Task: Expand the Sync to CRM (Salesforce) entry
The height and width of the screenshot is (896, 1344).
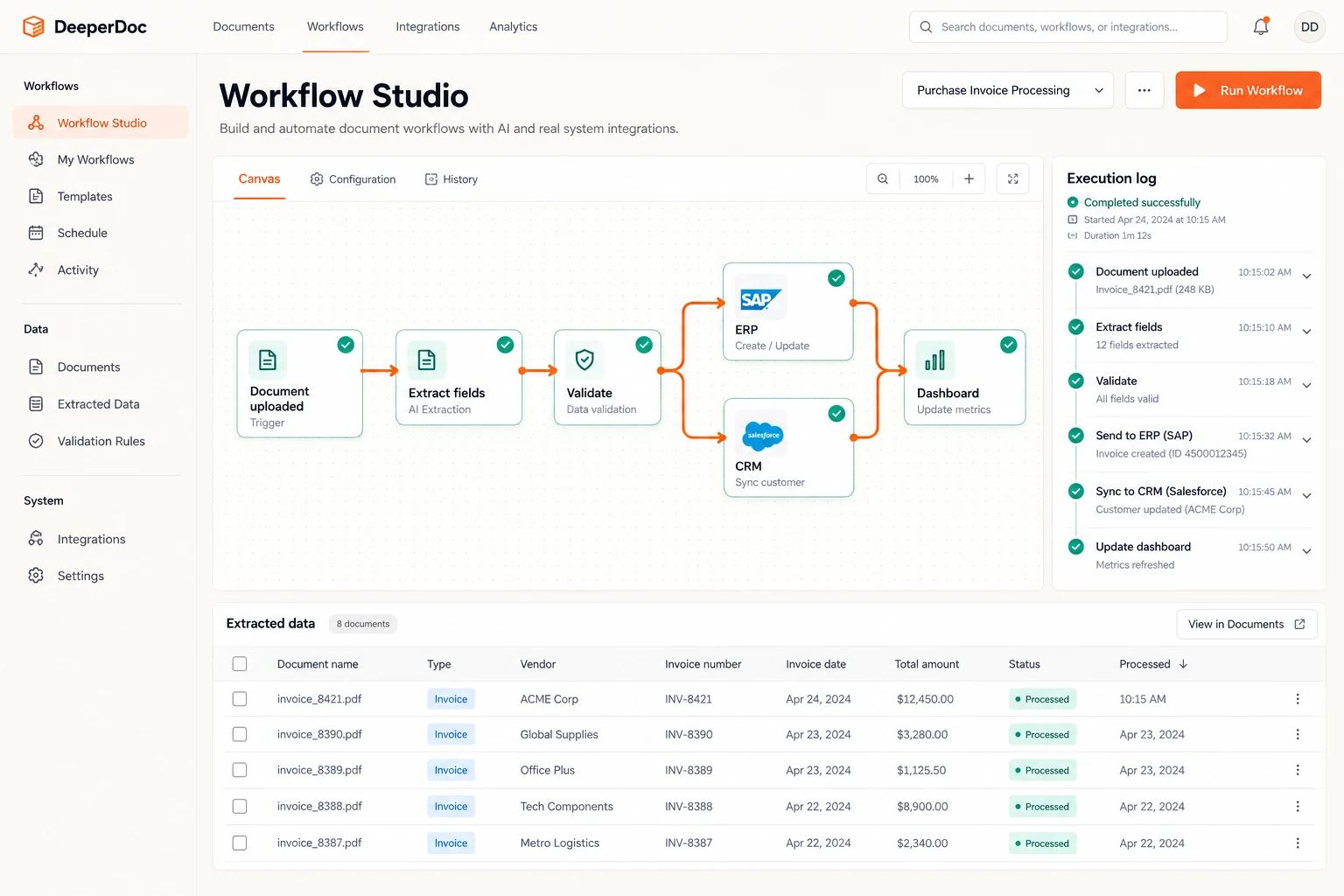Action: (1306, 496)
